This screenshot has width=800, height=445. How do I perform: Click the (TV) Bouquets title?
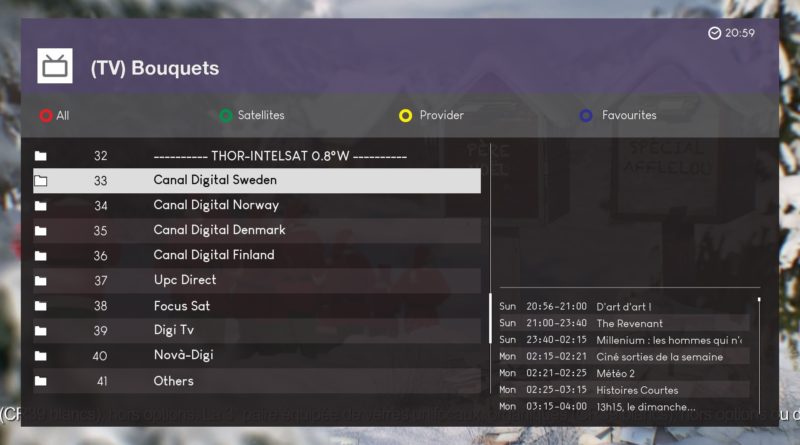tap(155, 68)
